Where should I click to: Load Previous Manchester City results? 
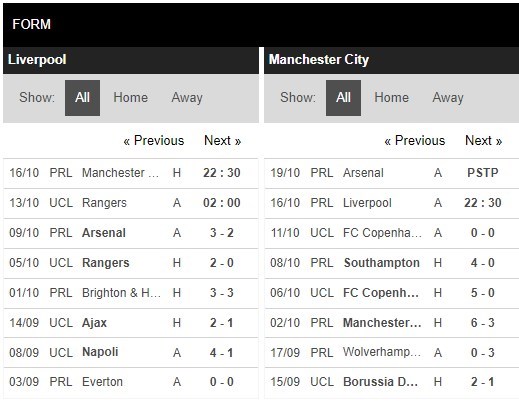(415, 141)
